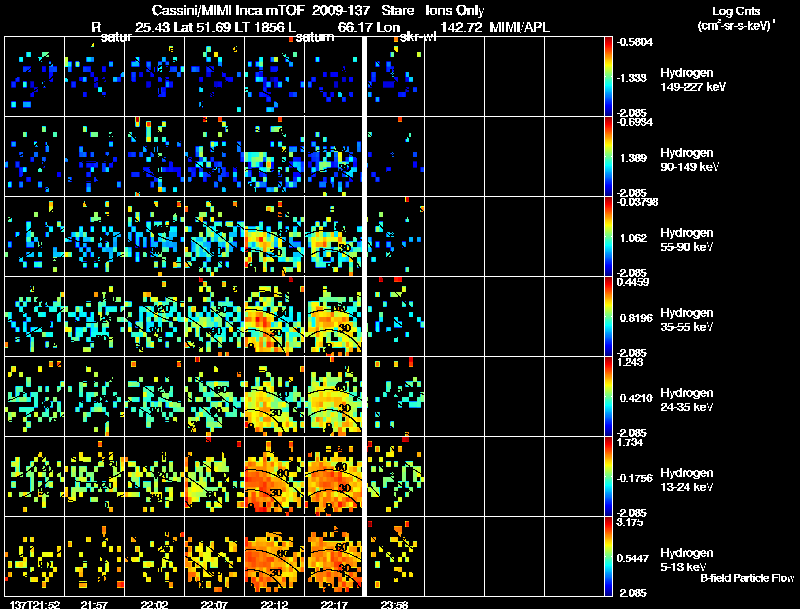This screenshot has width=800, height=609.
Task: Click the 'Hydrogen 24-35 keV' label
Action: click(687, 400)
